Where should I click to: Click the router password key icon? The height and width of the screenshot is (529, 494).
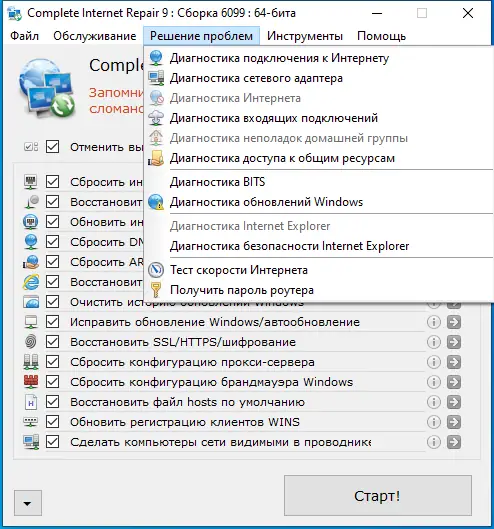coord(156,290)
